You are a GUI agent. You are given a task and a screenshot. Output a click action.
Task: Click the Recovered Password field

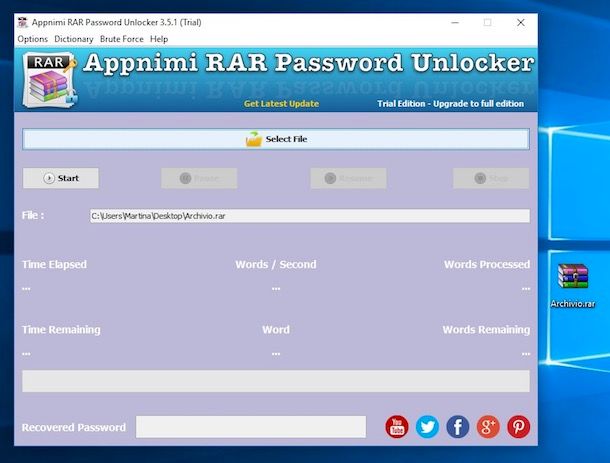(x=251, y=427)
